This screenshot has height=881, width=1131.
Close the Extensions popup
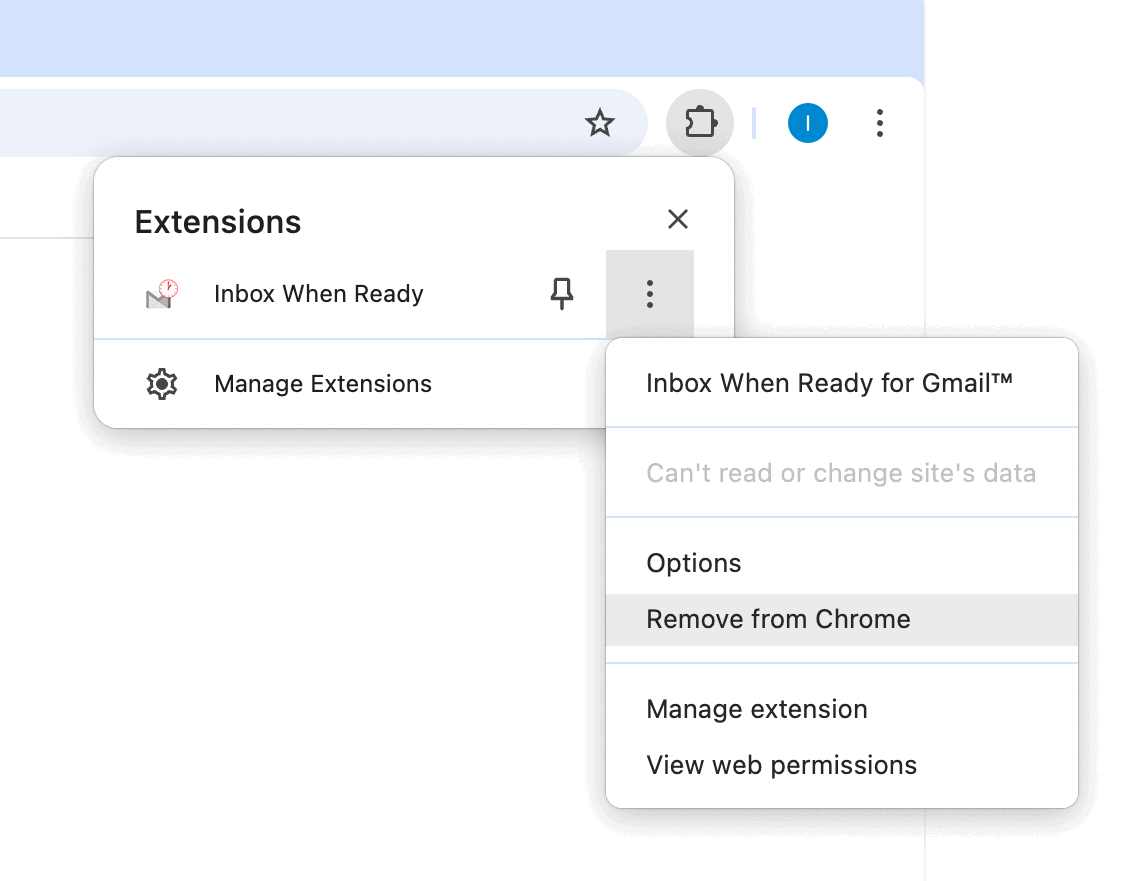[x=677, y=219]
